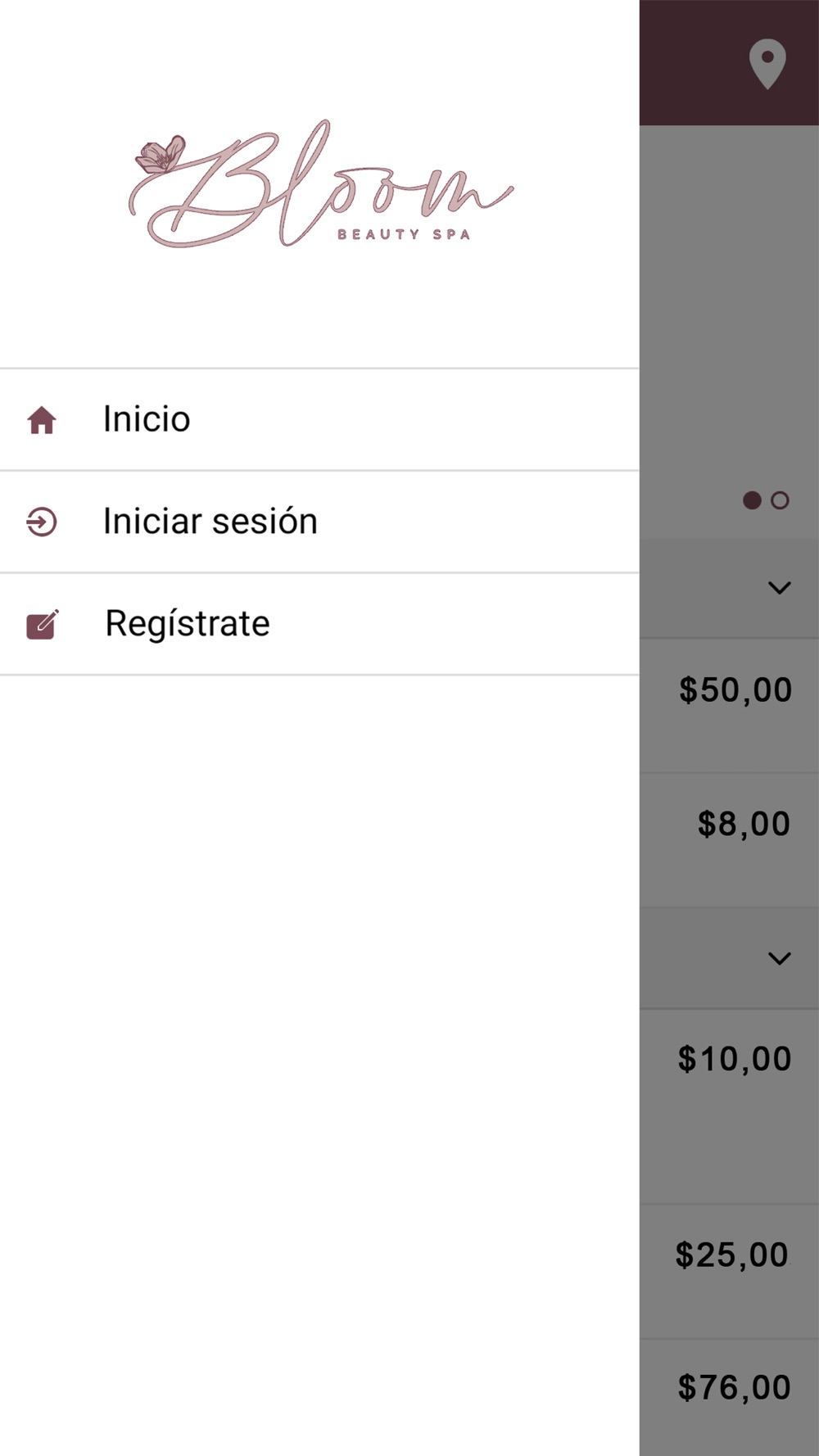Expand the lower chevron above $10,00
The width and height of the screenshot is (819, 1456).
click(x=779, y=957)
